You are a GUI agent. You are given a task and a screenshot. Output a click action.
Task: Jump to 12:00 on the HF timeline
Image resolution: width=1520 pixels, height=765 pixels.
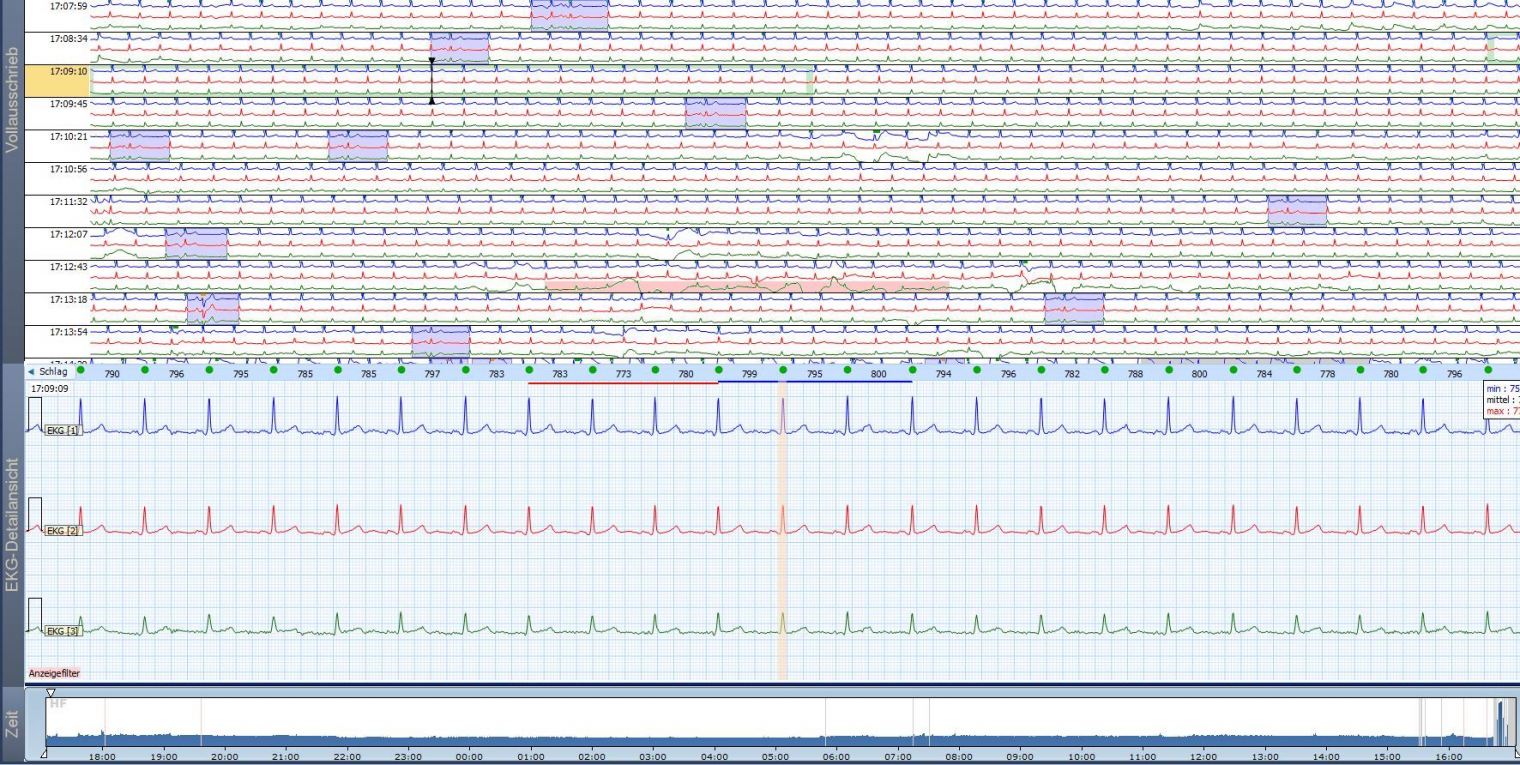tap(1203, 757)
